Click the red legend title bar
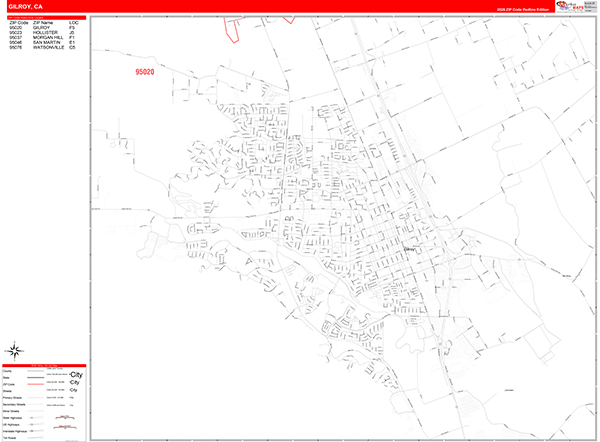The image size is (600, 442). [45, 366]
